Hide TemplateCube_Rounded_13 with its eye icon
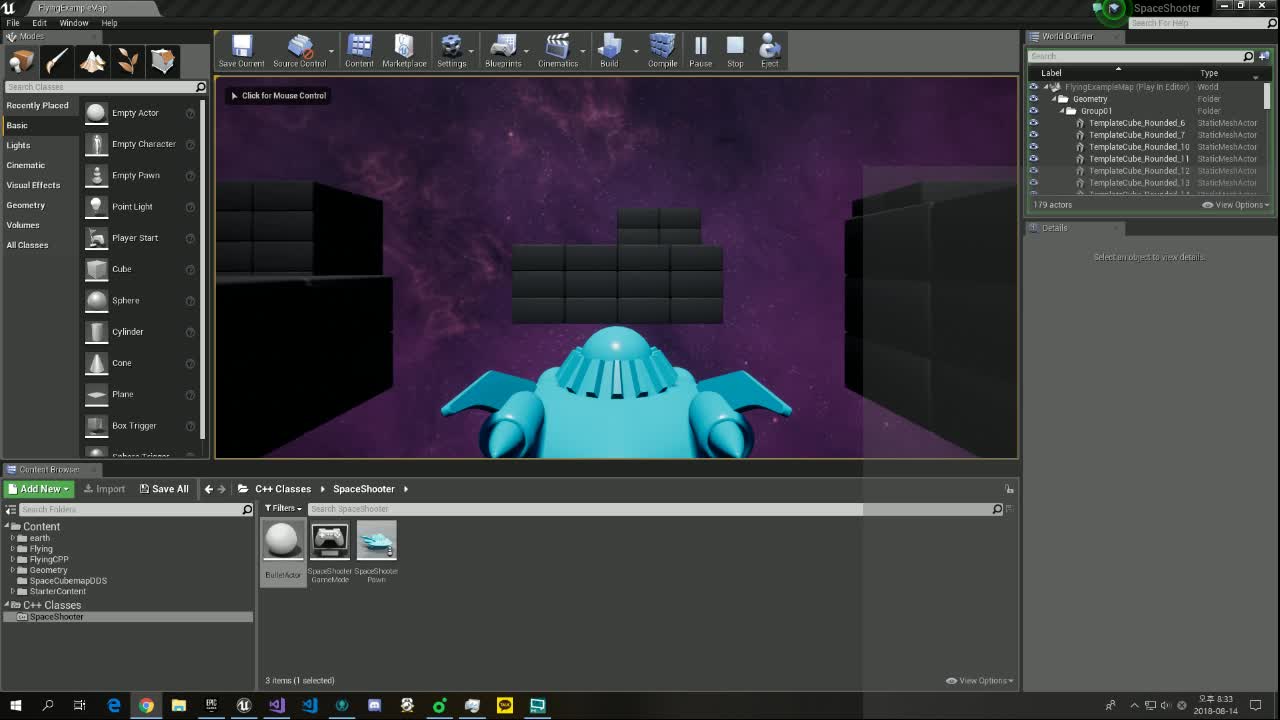The width and height of the screenshot is (1280, 720). (x=1033, y=183)
